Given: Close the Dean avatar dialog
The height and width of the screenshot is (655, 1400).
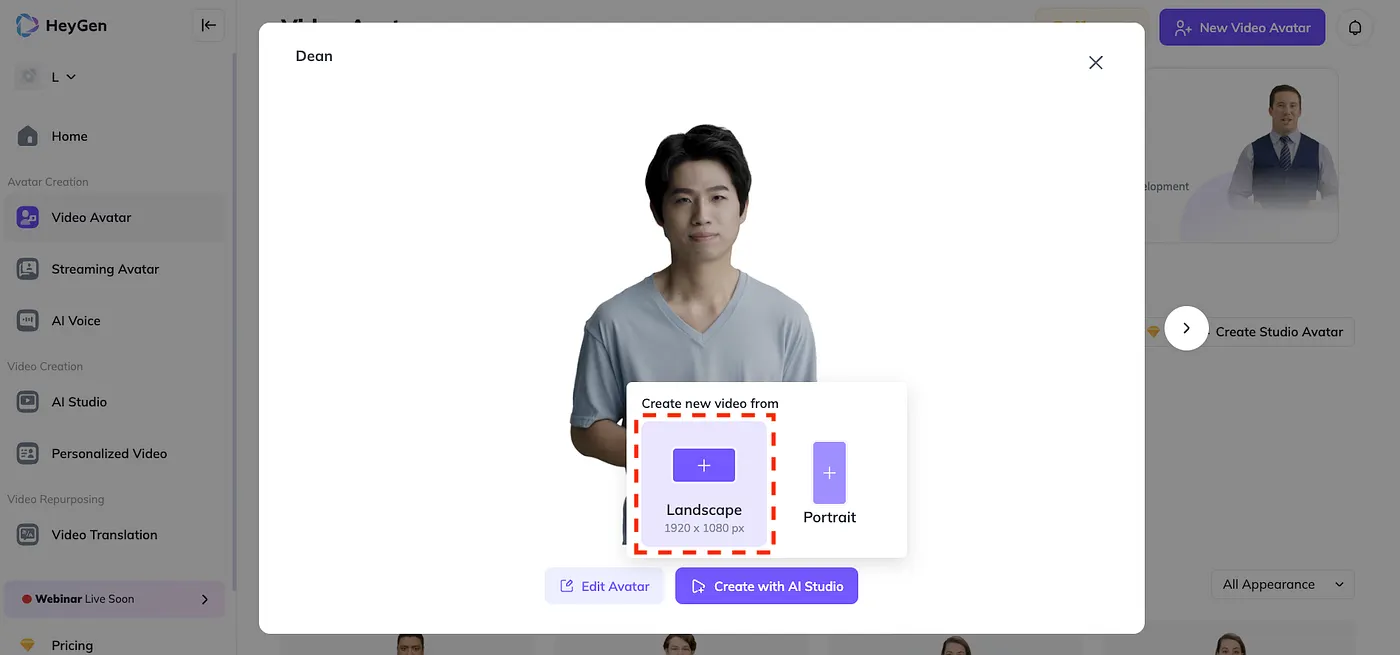Looking at the screenshot, I should (1096, 62).
